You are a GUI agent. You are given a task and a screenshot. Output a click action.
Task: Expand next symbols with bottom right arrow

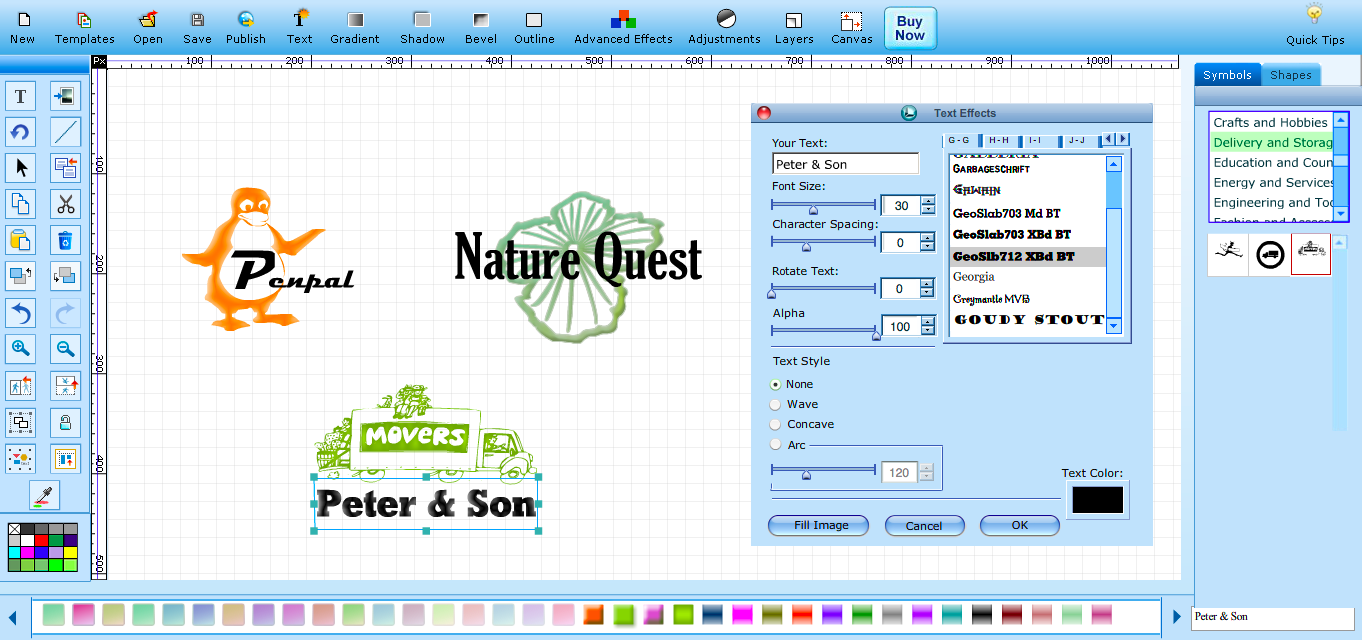pyautogui.click(x=1176, y=616)
